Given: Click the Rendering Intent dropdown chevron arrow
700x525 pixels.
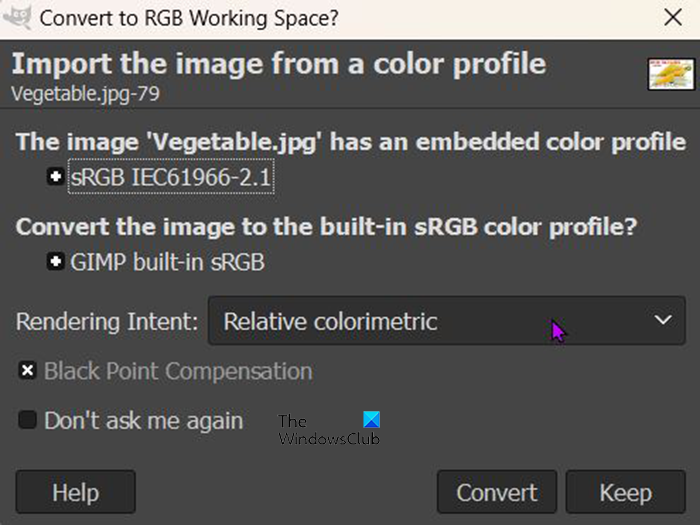Looking at the screenshot, I should point(662,321).
